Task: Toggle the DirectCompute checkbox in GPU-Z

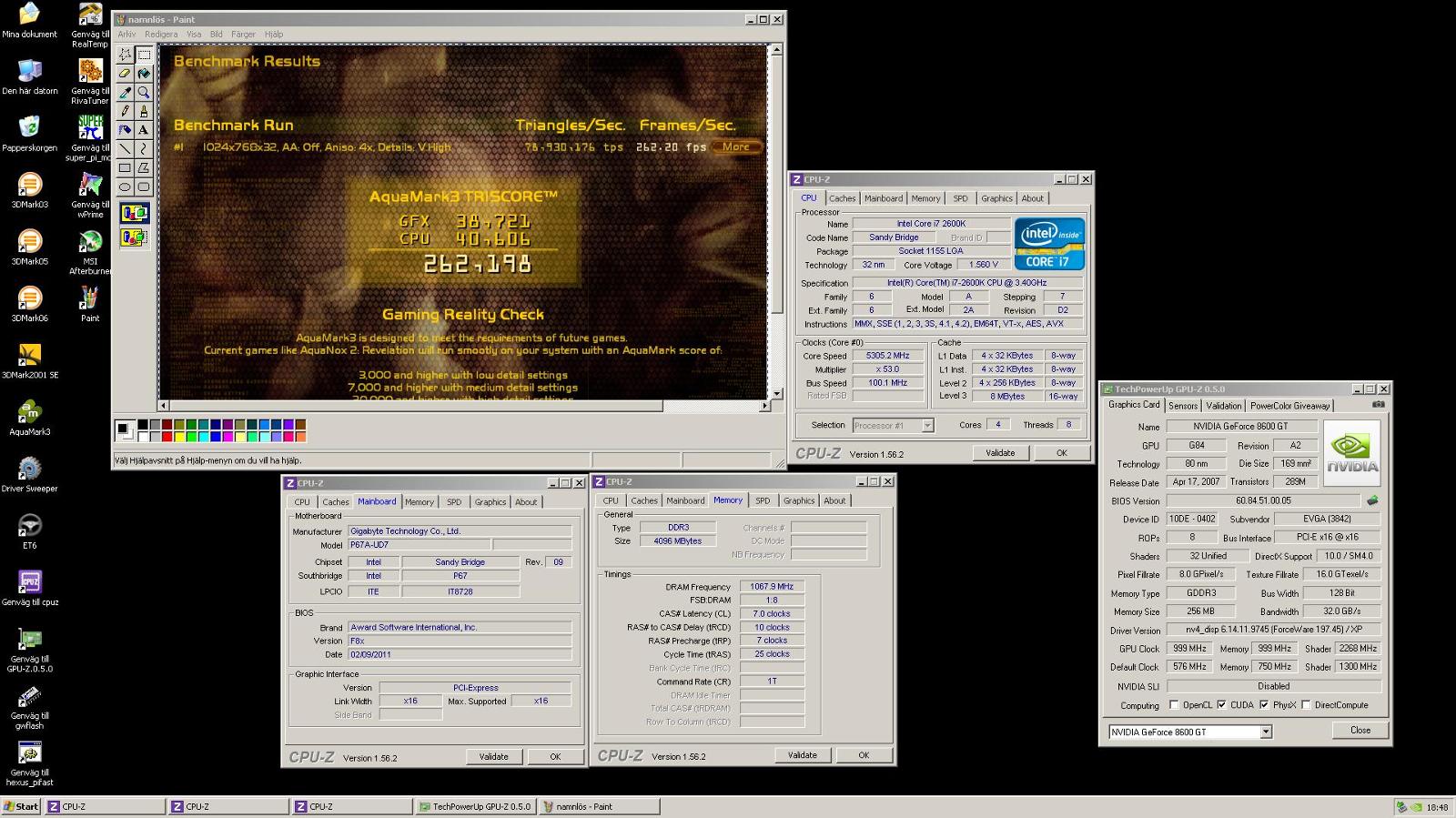Action: click(1306, 705)
